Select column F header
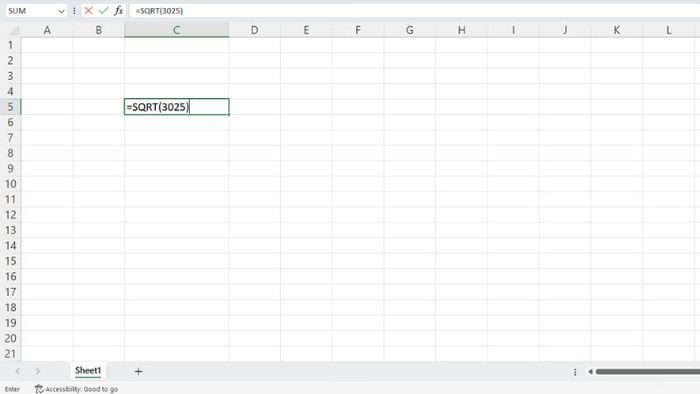Viewport: 700px width, 394px height. [x=358, y=30]
